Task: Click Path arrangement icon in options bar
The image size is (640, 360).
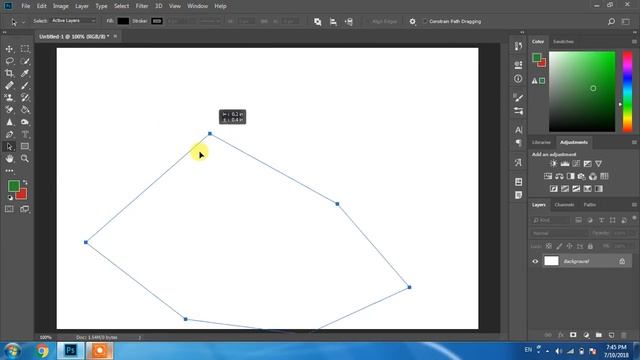Action: point(349,22)
